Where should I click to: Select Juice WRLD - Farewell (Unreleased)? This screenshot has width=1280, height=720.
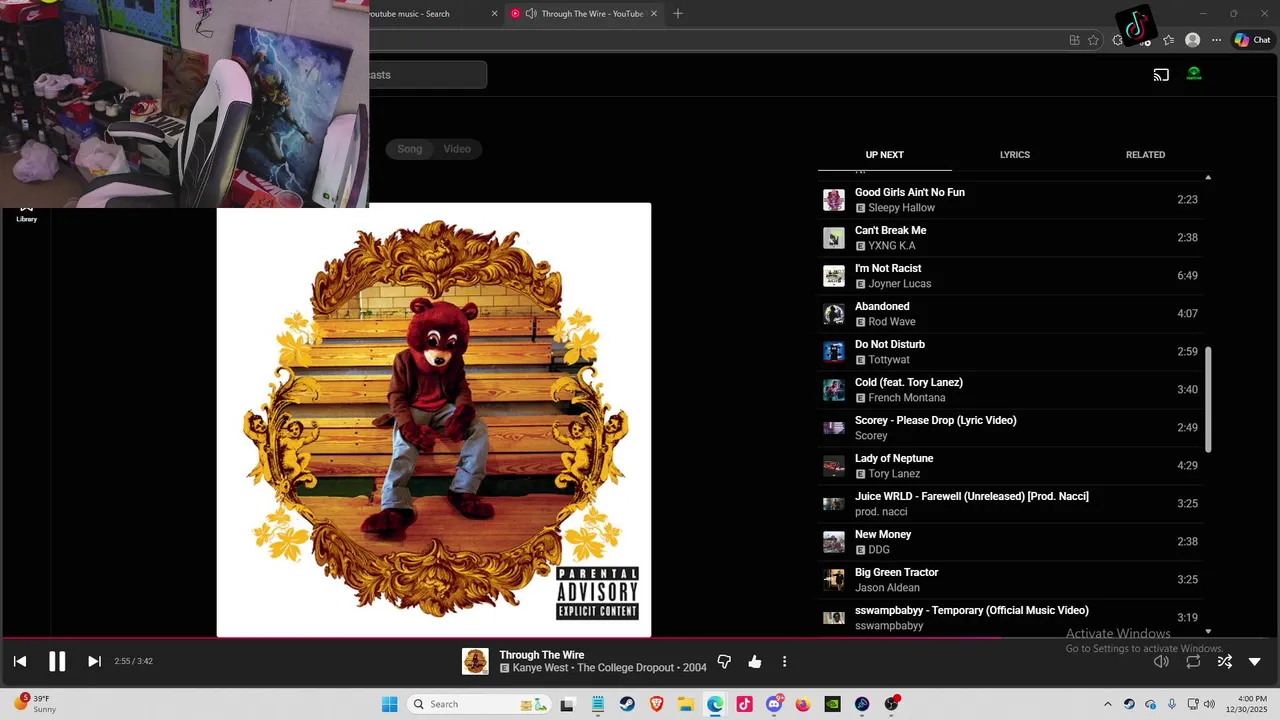pyautogui.click(x=1010, y=504)
